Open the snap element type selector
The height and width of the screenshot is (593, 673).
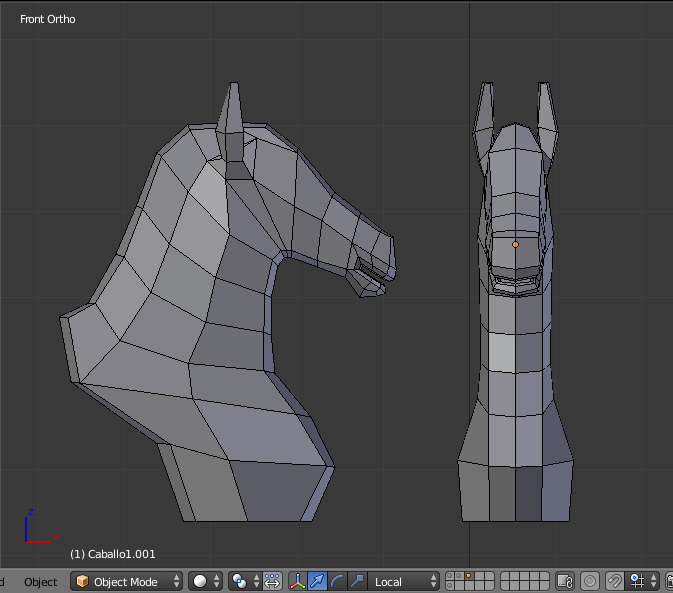pyautogui.click(x=641, y=581)
